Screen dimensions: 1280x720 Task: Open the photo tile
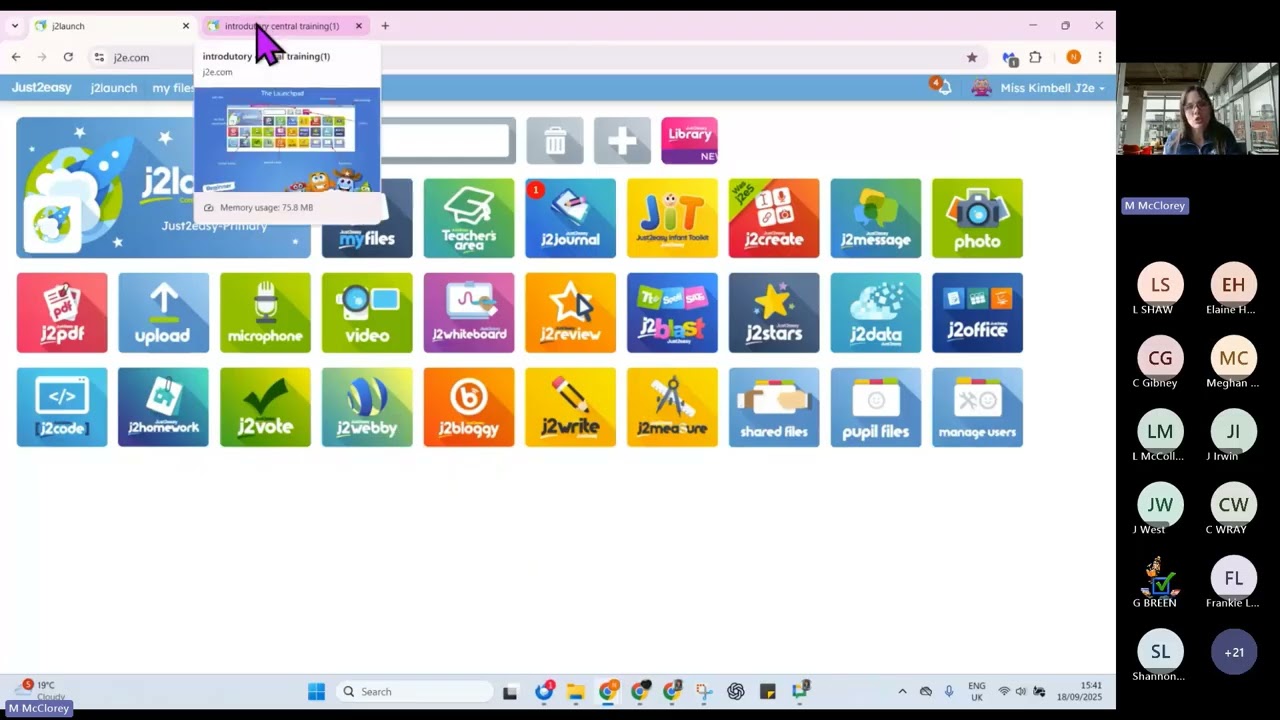pos(977,218)
